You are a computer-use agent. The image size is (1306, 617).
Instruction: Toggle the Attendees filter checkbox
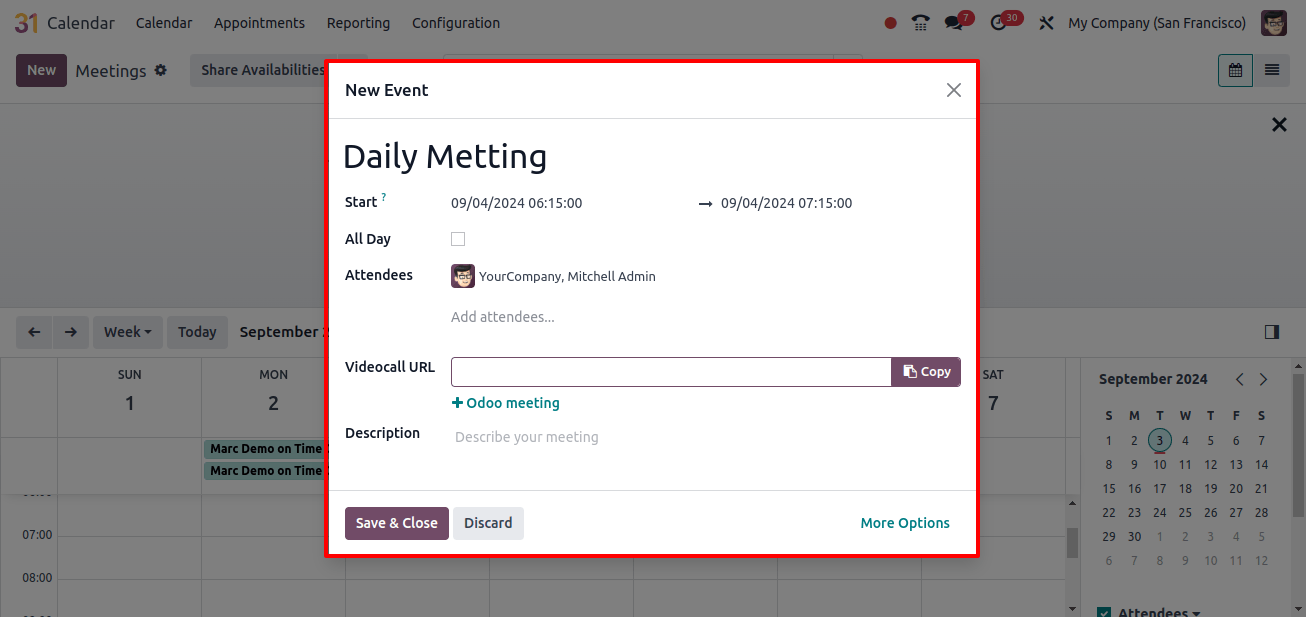point(1104,612)
